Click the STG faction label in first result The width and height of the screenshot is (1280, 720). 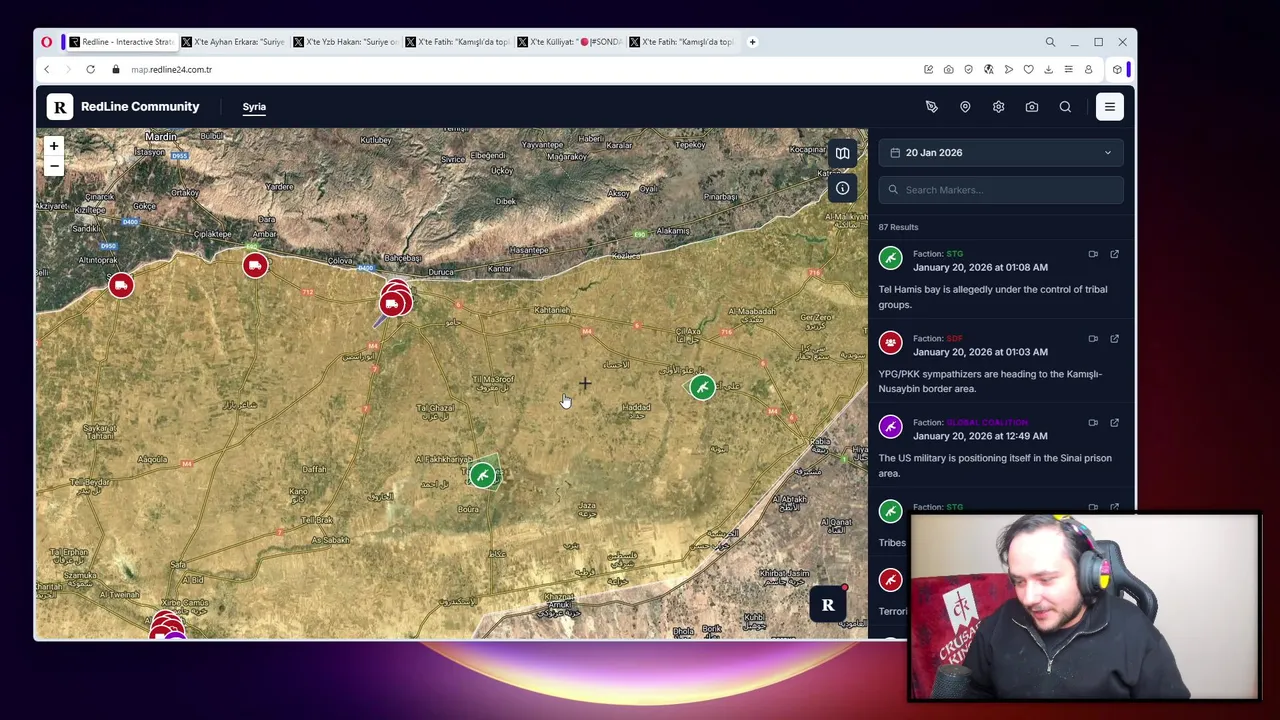coord(954,254)
